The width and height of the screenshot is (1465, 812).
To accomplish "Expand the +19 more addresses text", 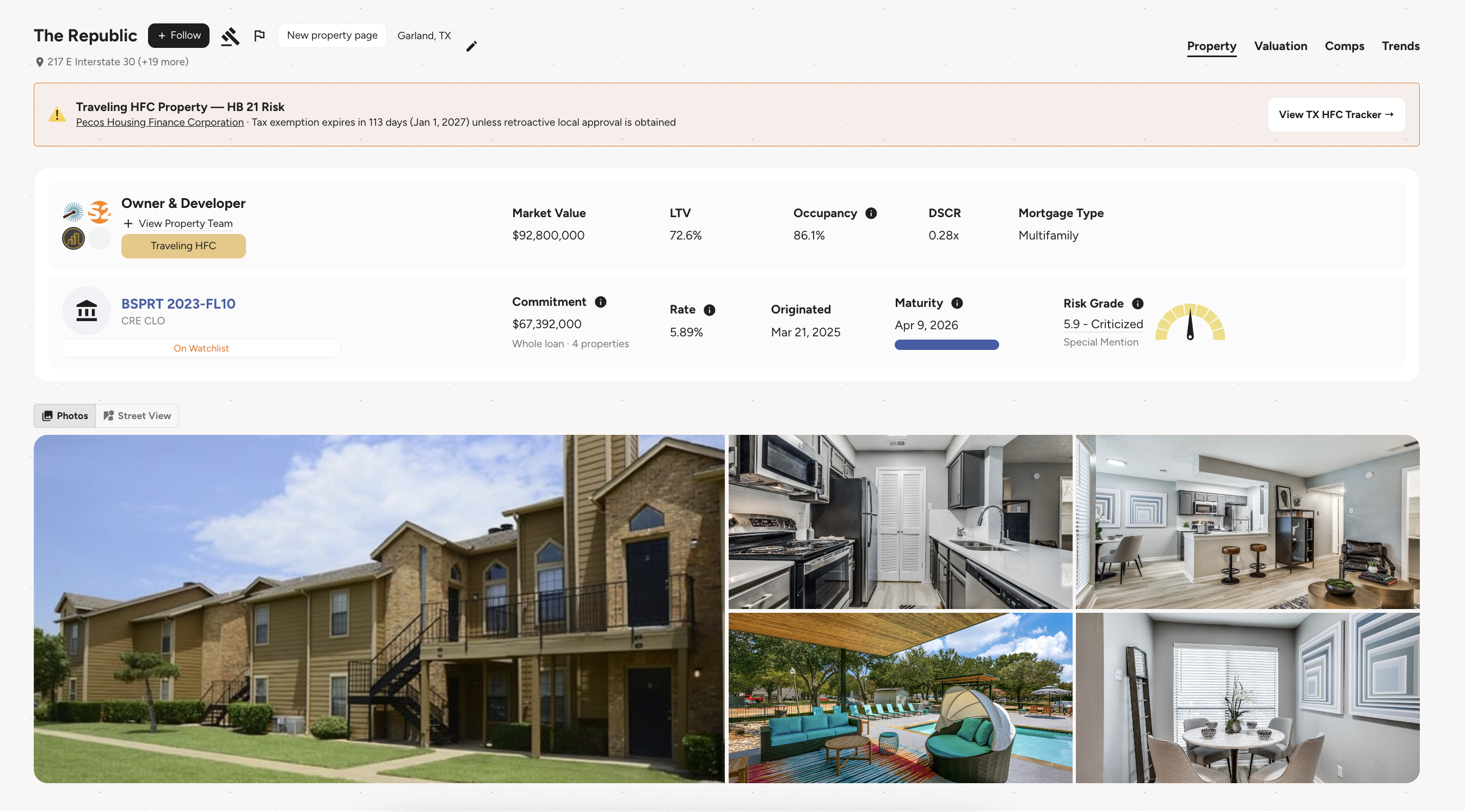I will [163, 61].
